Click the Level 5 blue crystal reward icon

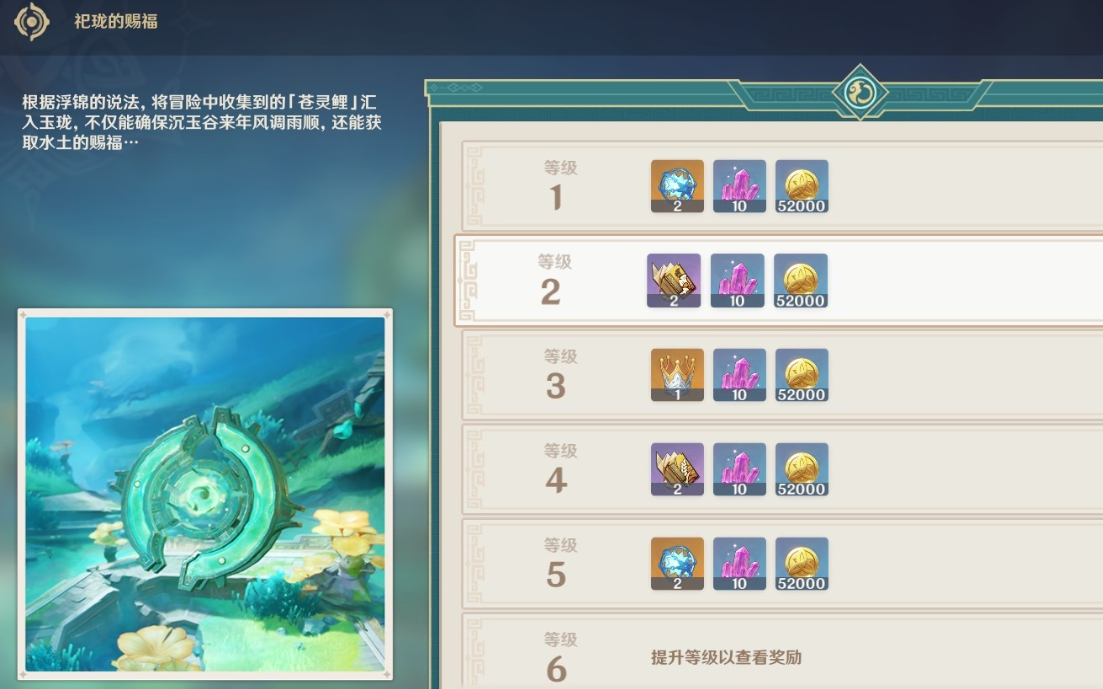click(677, 564)
